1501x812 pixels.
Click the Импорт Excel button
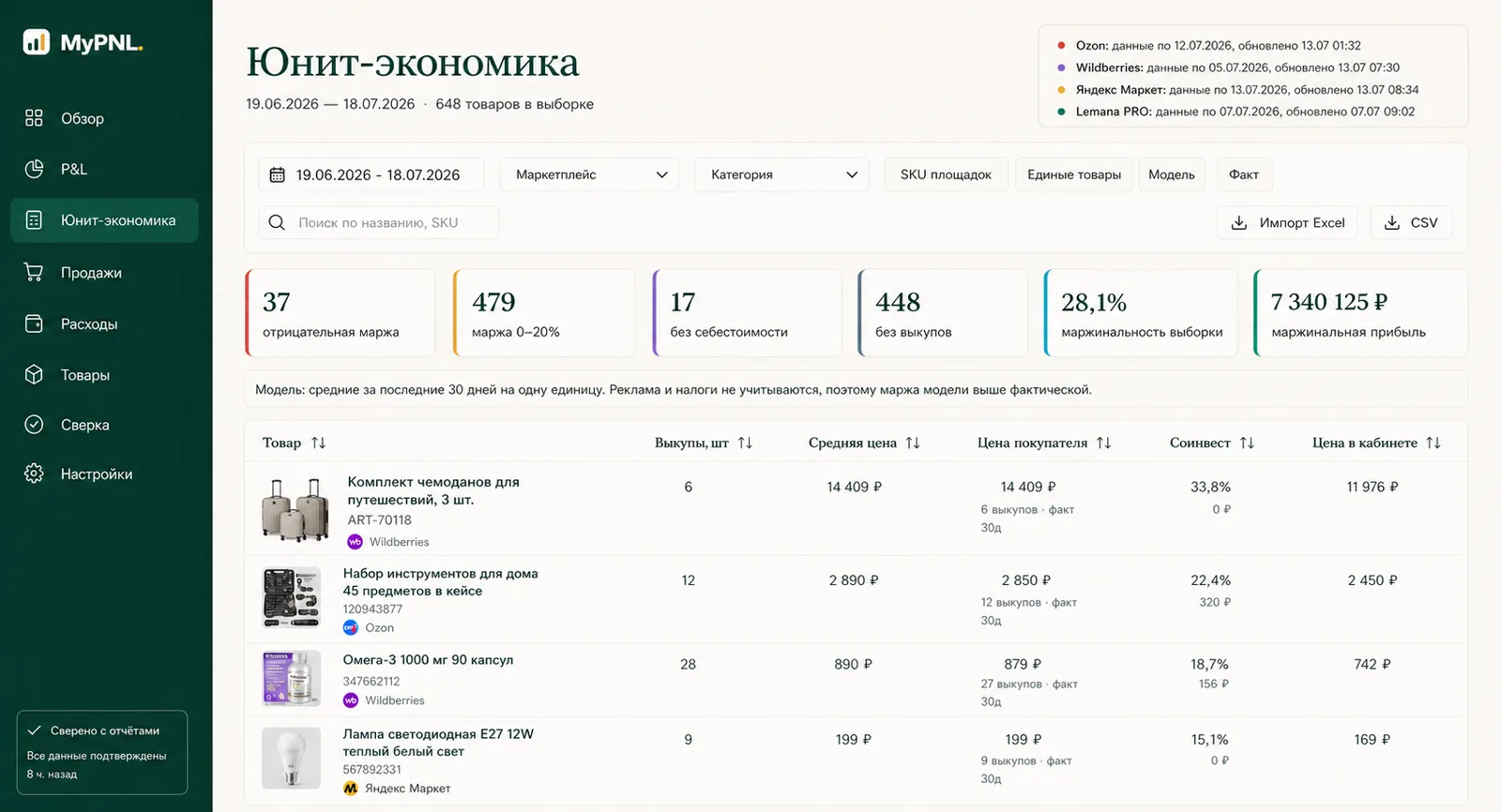point(1287,222)
